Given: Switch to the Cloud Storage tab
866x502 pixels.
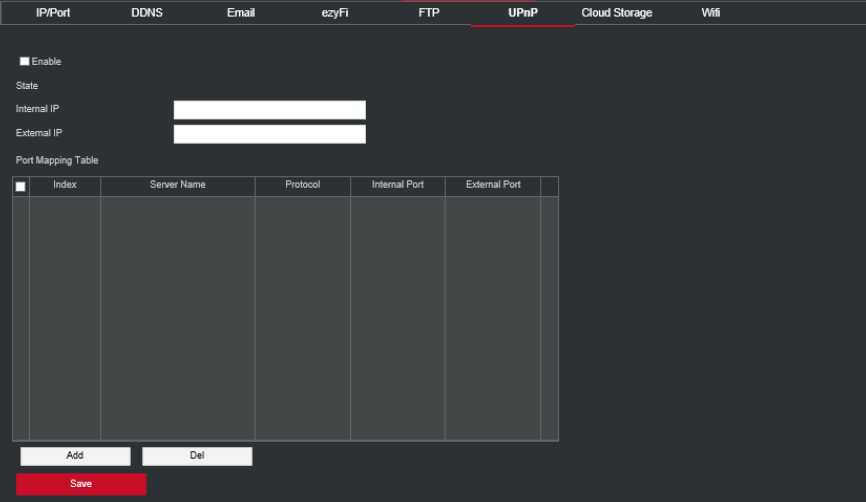Looking at the screenshot, I should coord(617,13).
